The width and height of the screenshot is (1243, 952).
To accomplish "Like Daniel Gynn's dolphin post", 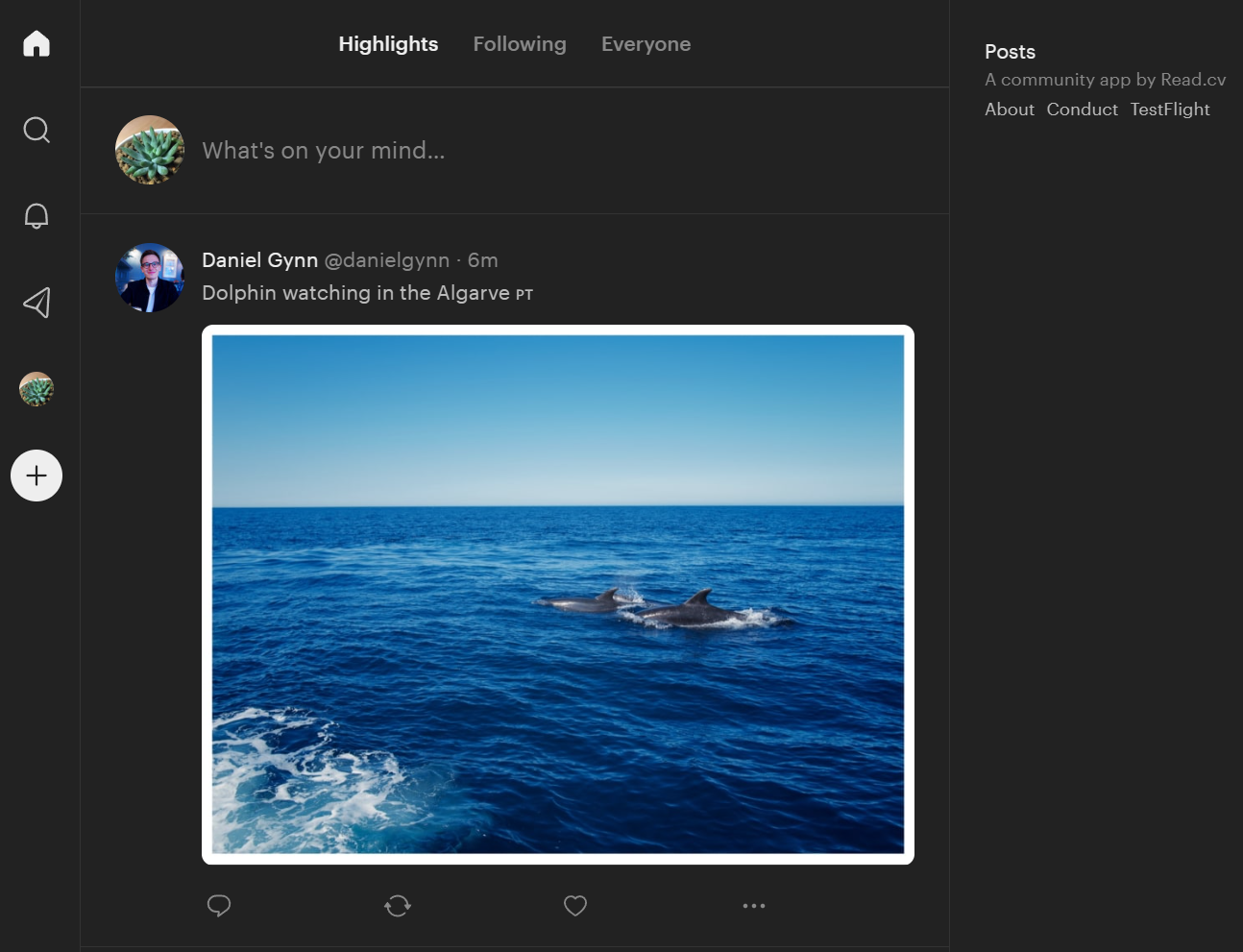I will coord(575,906).
